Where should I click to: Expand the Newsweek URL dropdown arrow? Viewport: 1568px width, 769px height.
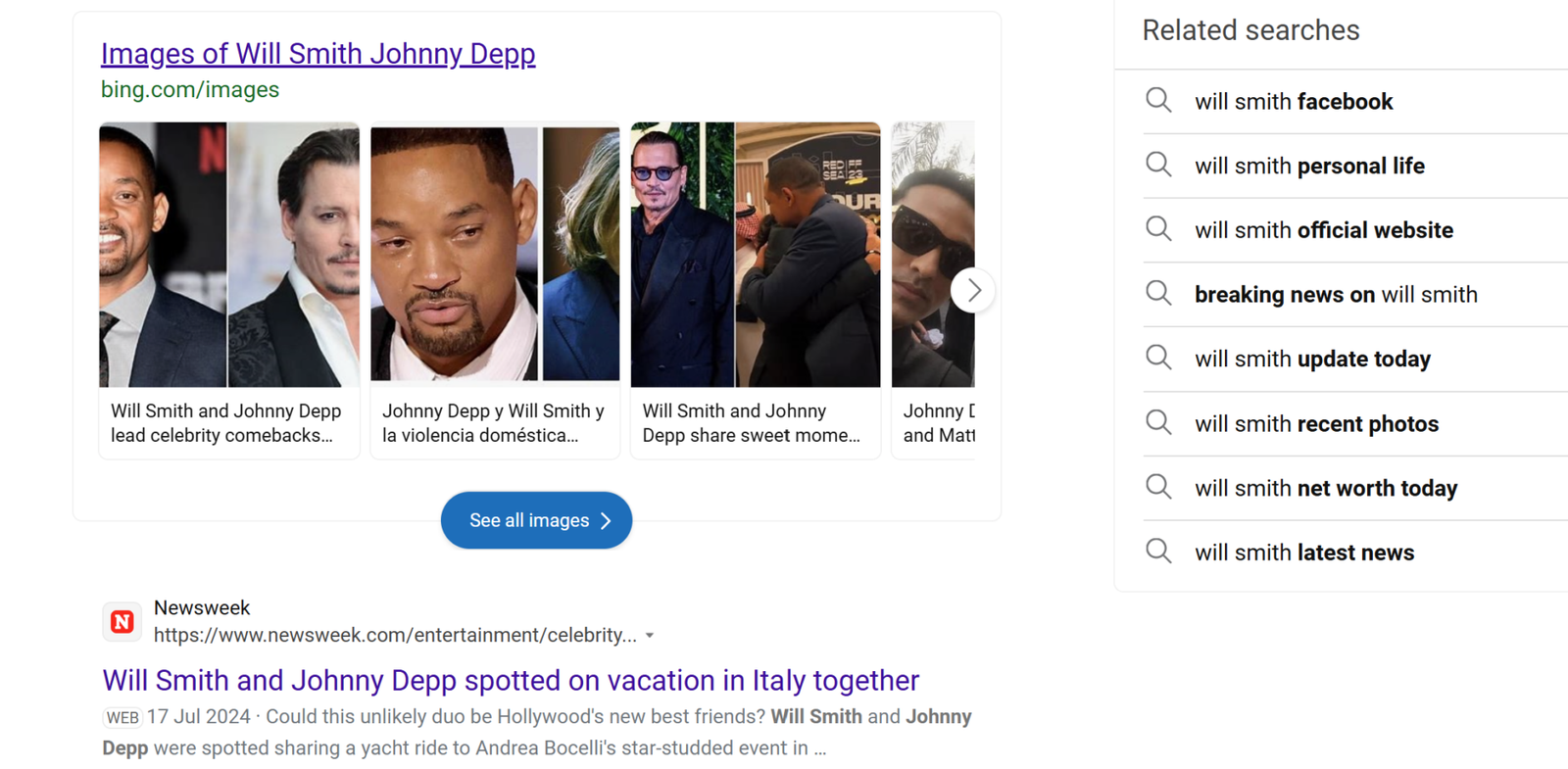(x=650, y=636)
